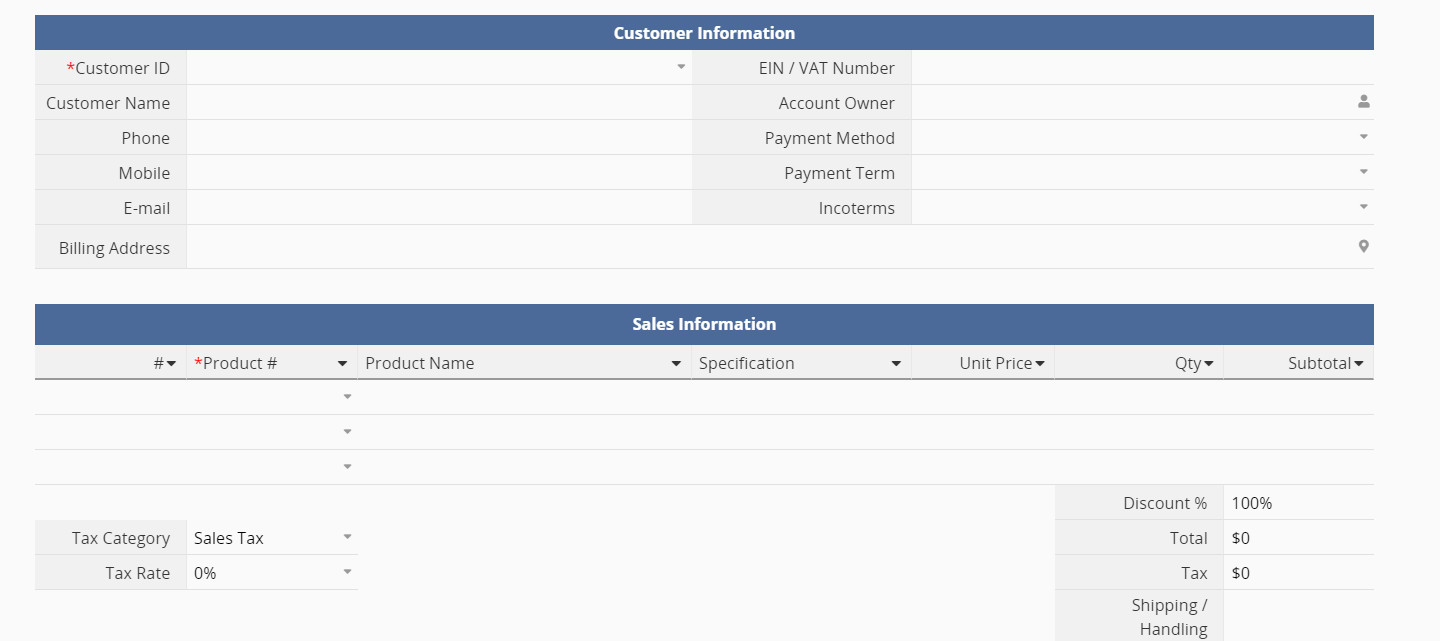This screenshot has width=1440, height=641.
Task: Open the Product Name column header arrow
Action: click(676, 363)
